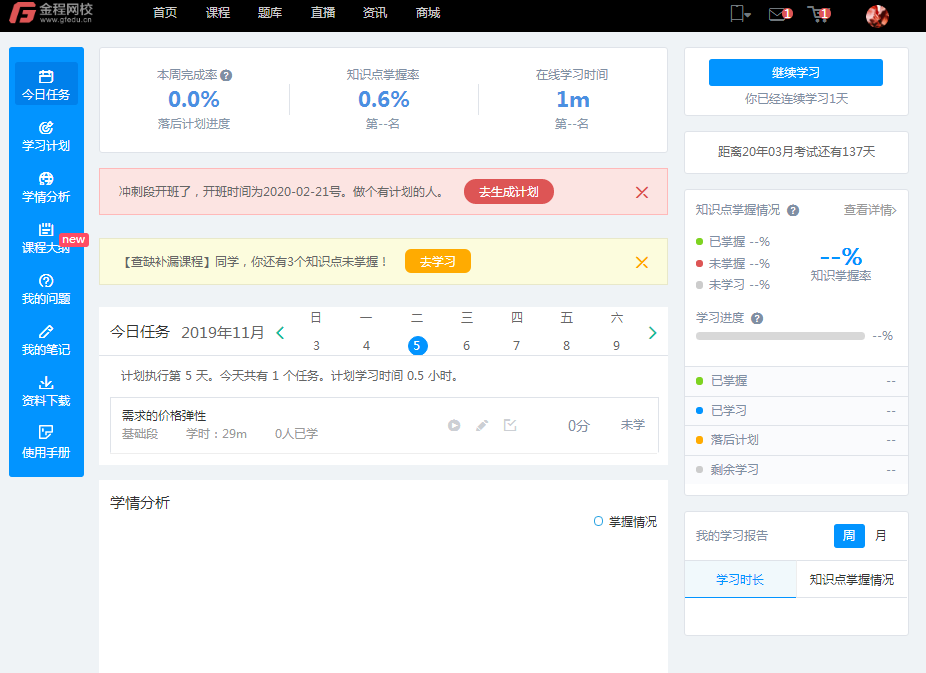
Task: Open 学情分析 in the sidebar
Action: click(x=46, y=187)
